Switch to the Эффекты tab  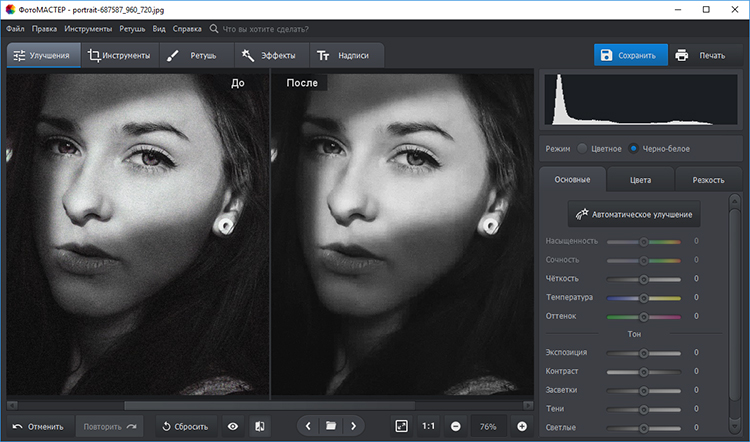[270, 56]
